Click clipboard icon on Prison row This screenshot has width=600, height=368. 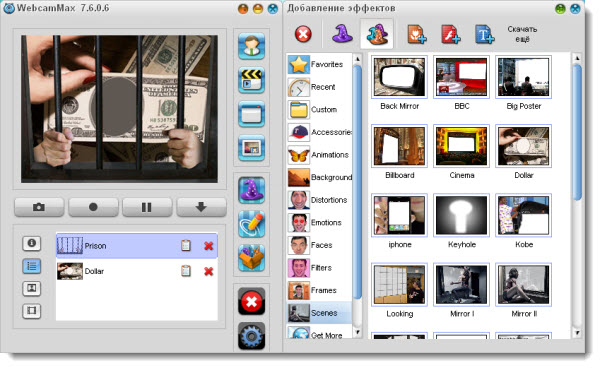click(186, 246)
